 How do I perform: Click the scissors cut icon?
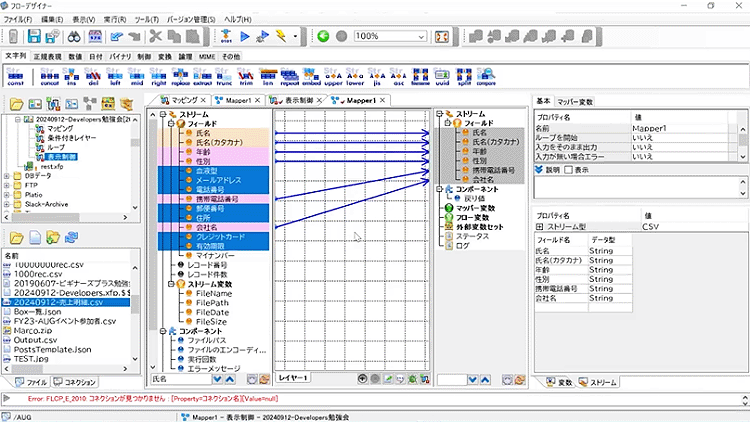155,36
